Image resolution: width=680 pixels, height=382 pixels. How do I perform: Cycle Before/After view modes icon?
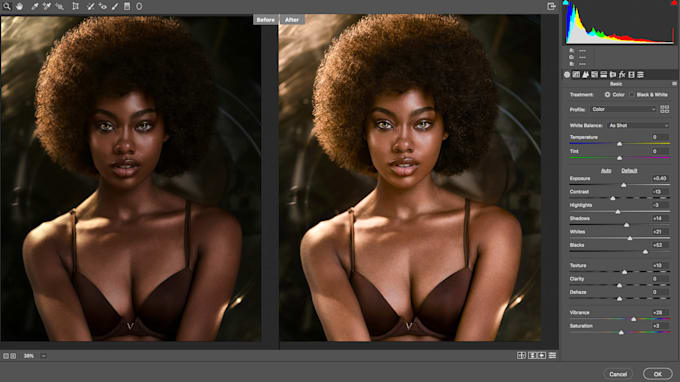click(x=521, y=356)
